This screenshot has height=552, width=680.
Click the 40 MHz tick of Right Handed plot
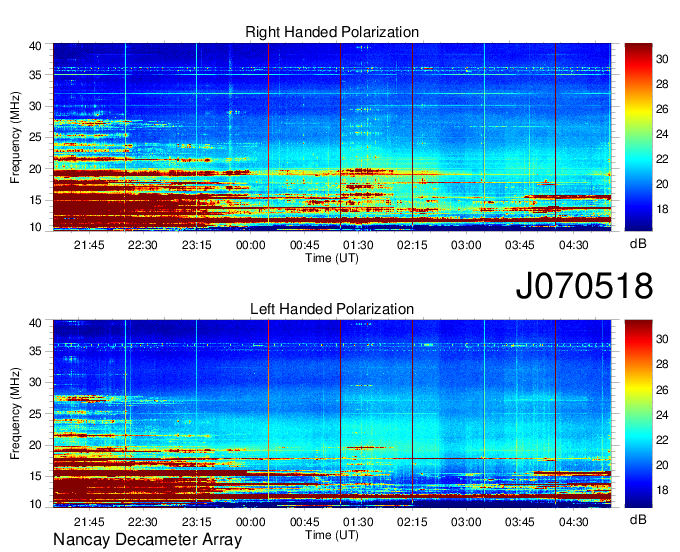coord(35,46)
